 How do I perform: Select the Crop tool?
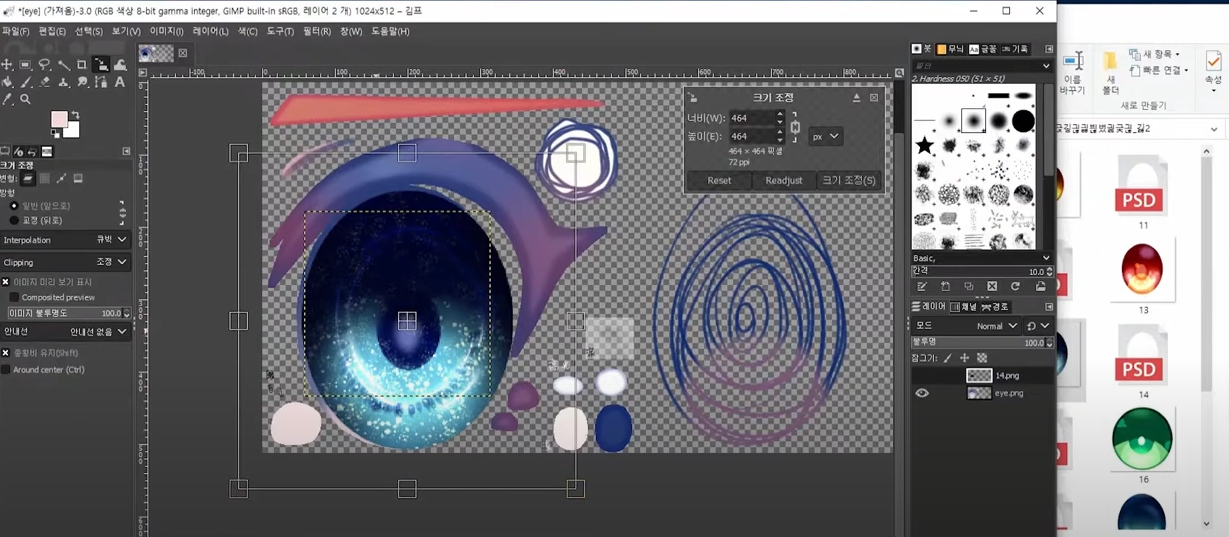(82, 65)
